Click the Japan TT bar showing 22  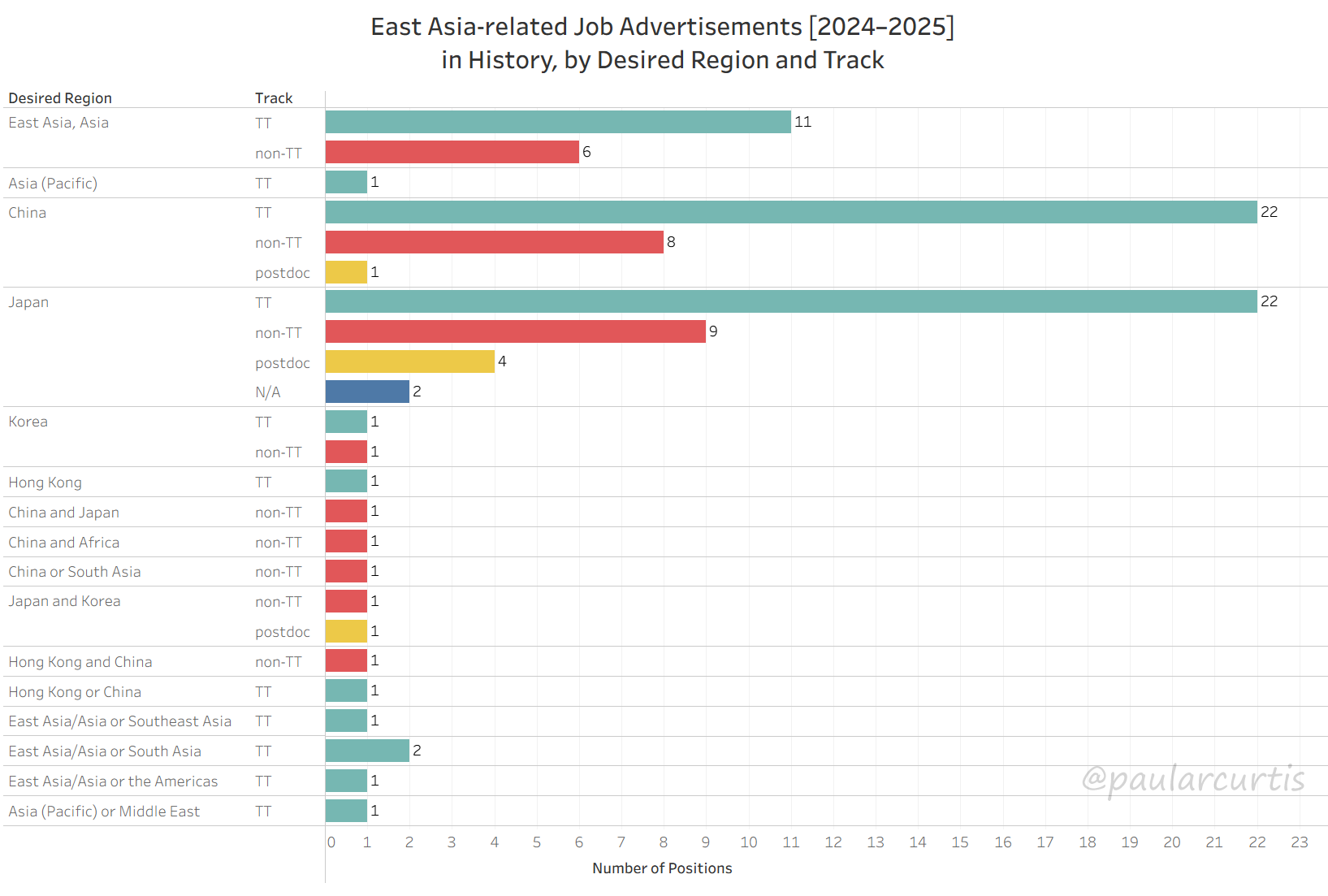point(790,301)
